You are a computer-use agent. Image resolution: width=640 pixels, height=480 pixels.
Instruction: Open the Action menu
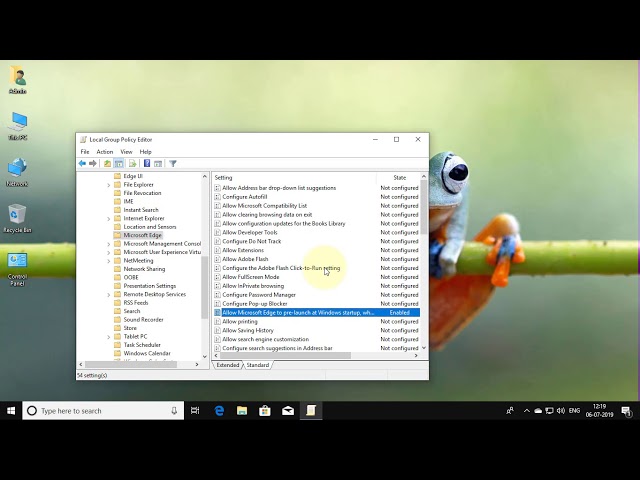click(x=104, y=151)
